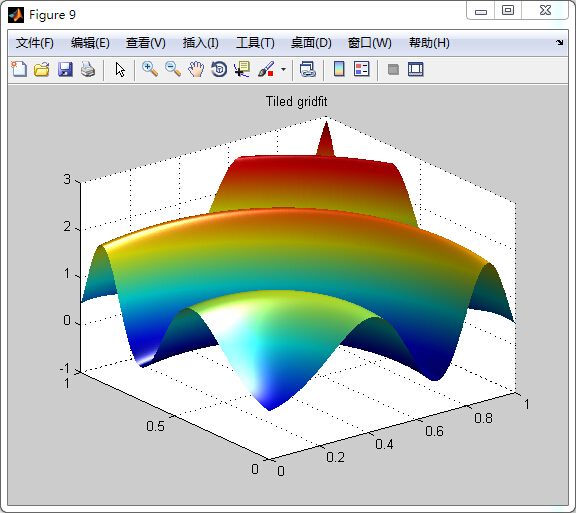Hide plot tools using gray square icon
Viewport: 576px width, 513px height.
click(393, 69)
